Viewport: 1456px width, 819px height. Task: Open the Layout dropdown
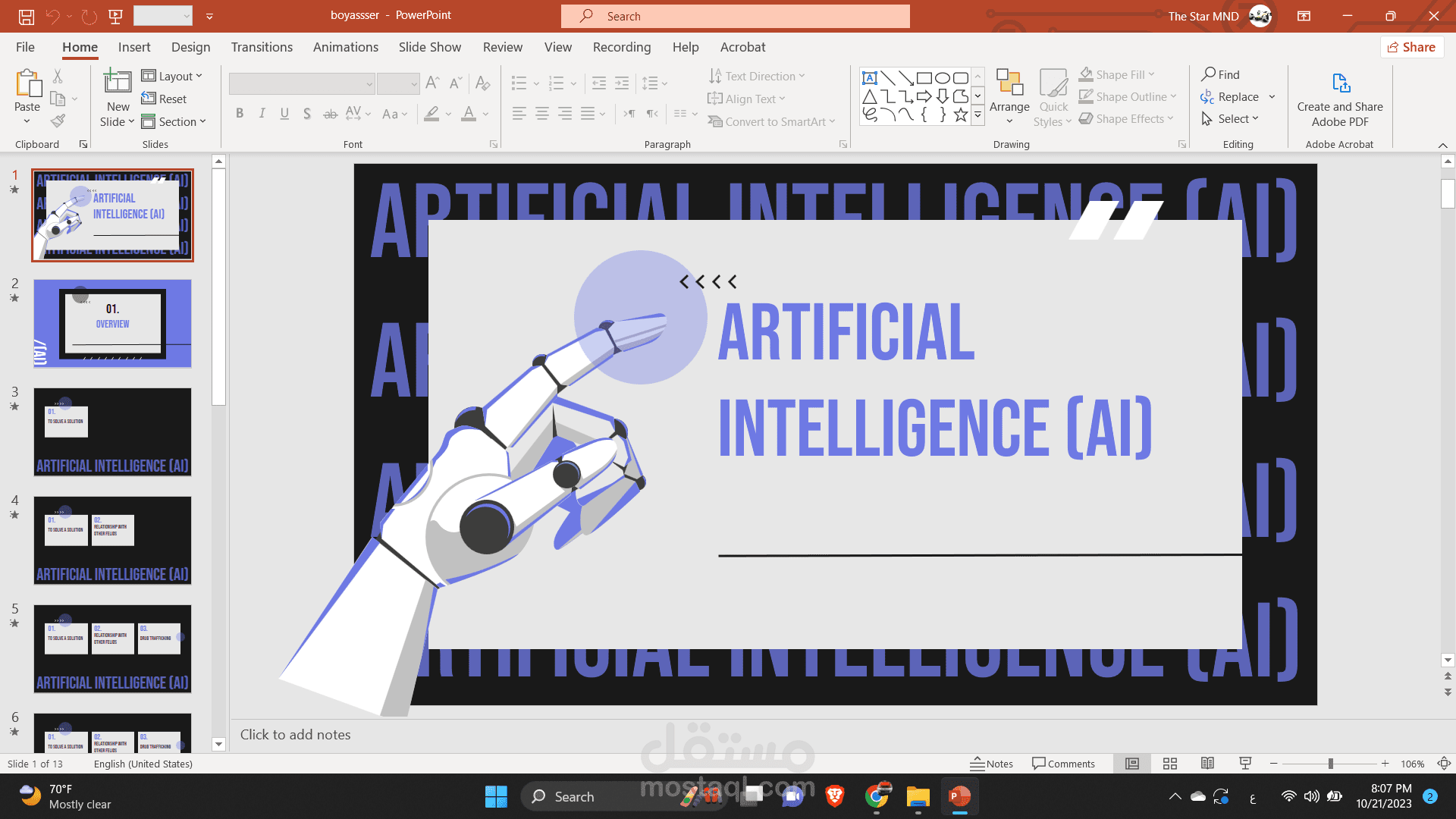[x=172, y=76]
